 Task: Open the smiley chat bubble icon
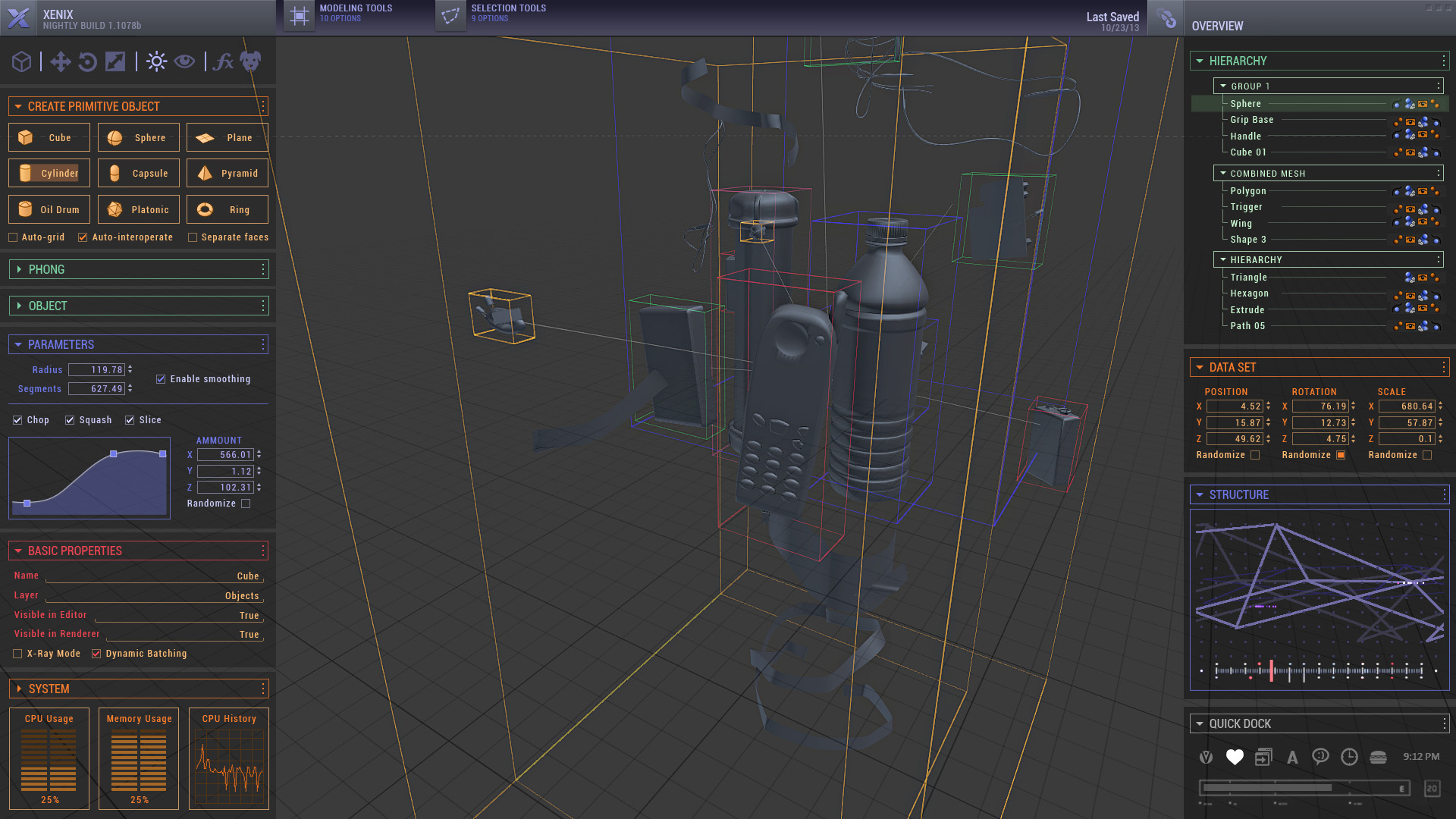point(1320,757)
